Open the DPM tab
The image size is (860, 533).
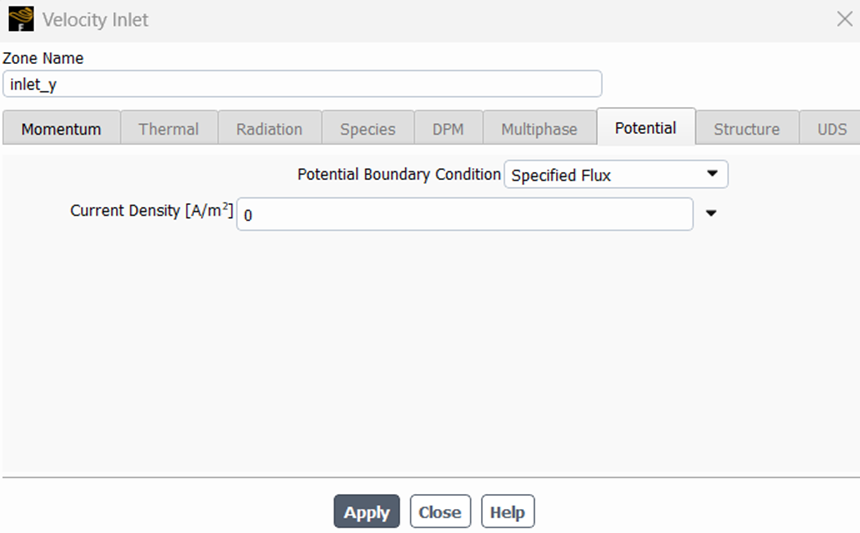pos(448,129)
